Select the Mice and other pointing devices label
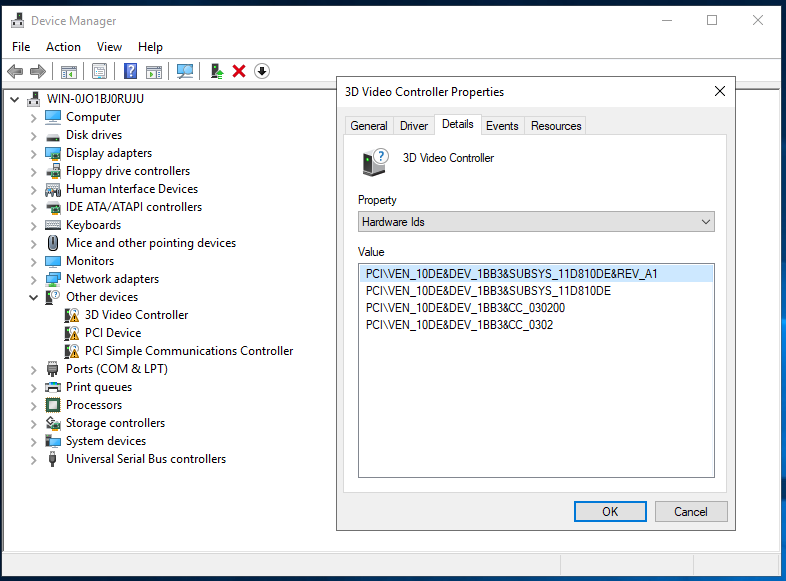786x581 pixels. [151, 243]
